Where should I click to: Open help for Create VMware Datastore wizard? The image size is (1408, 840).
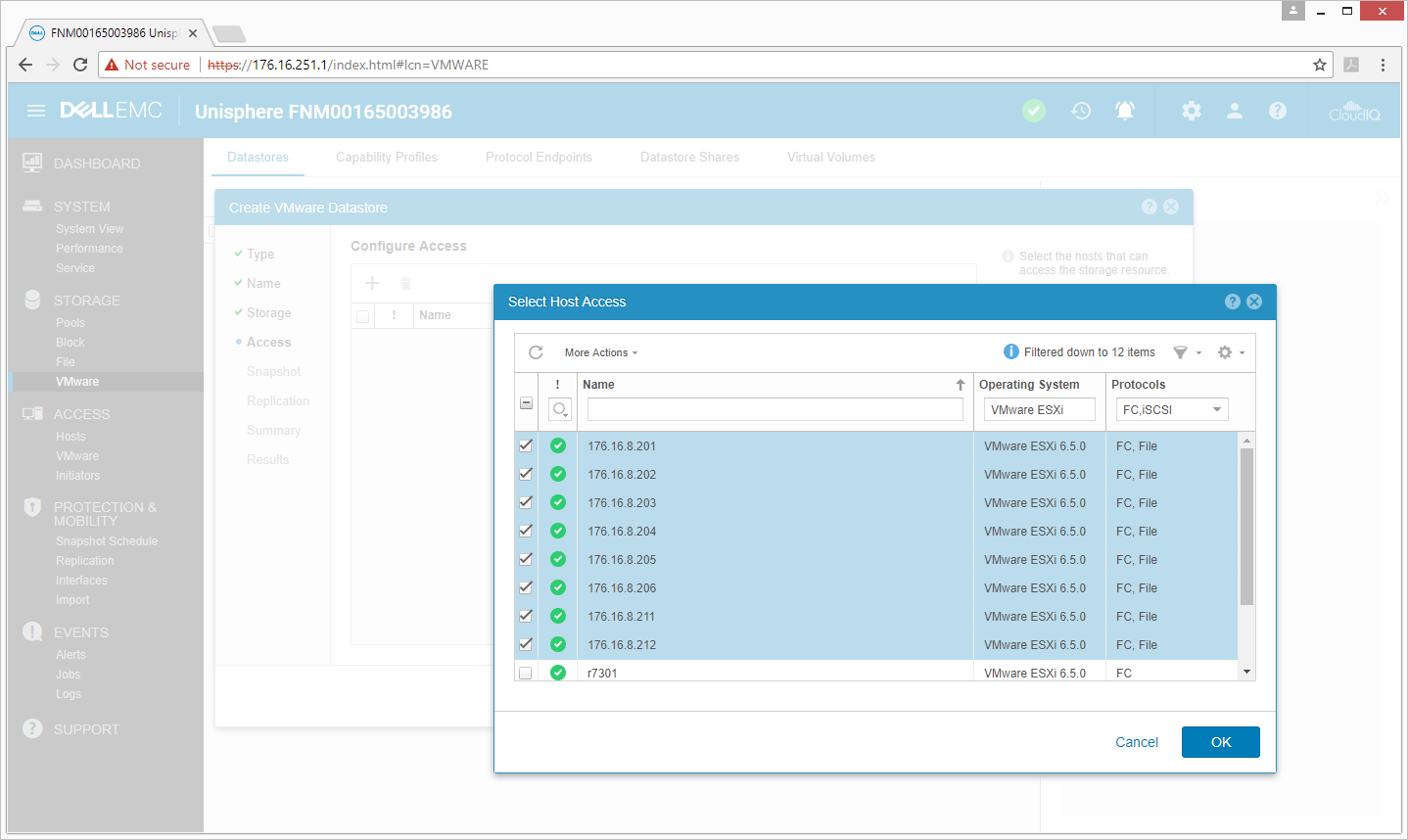tap(1150, 207)
